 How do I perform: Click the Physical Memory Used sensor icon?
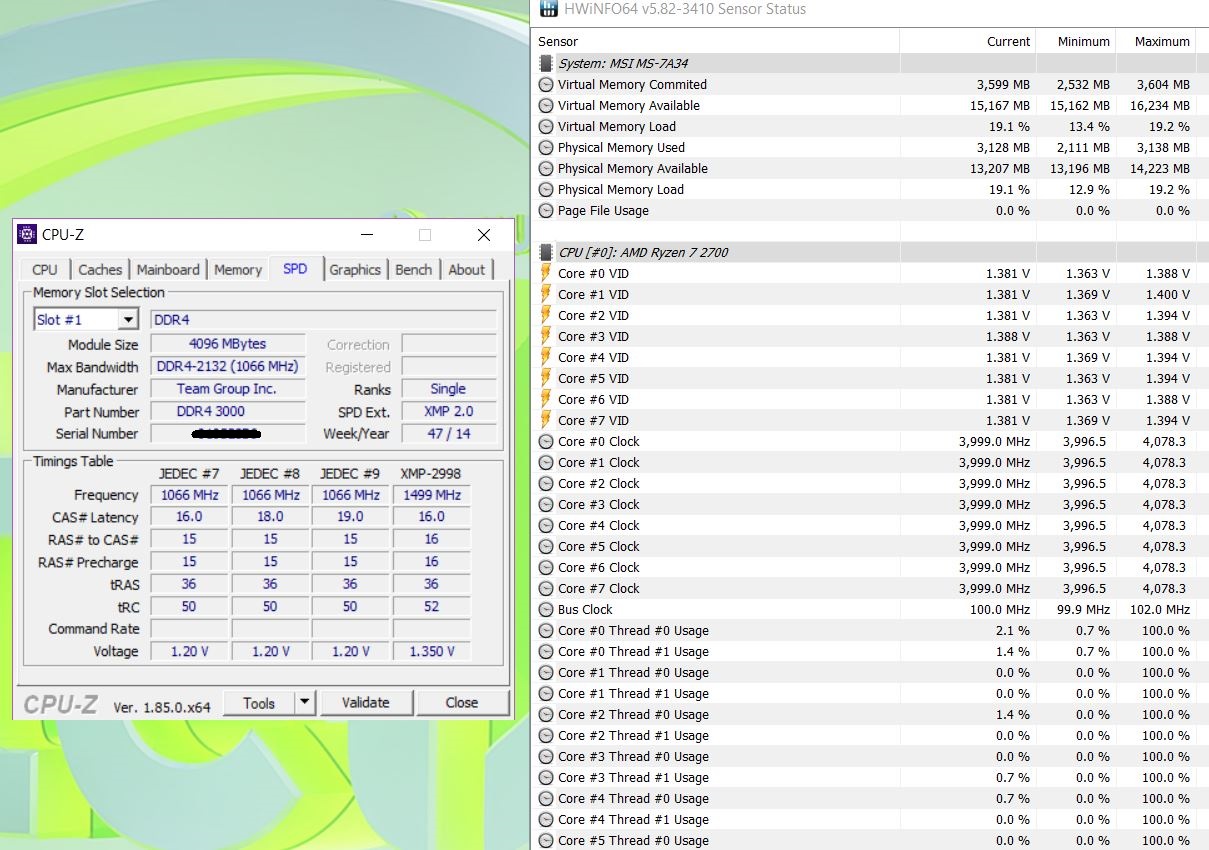pos(546,148)
